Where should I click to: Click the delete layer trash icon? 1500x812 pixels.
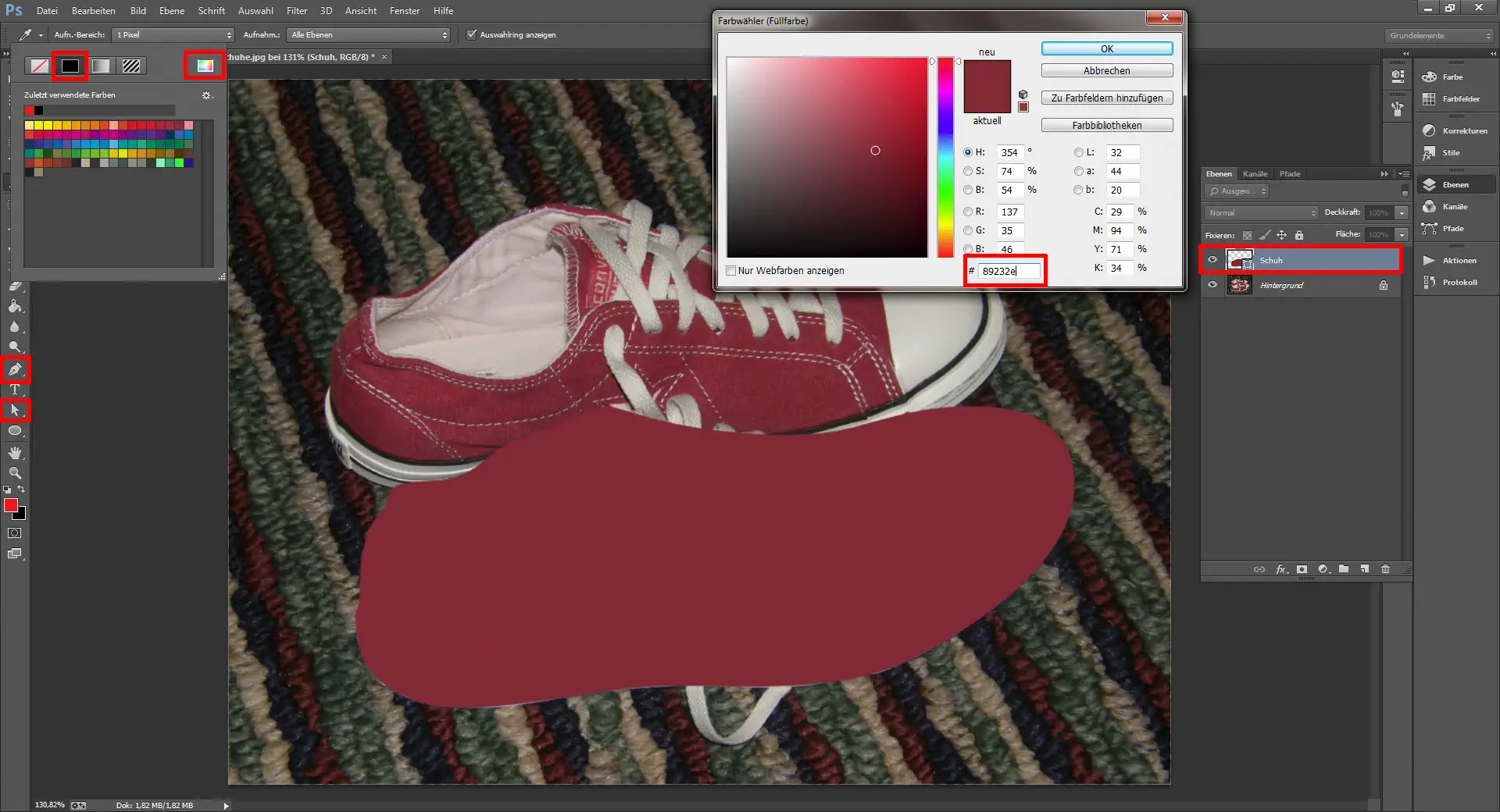pyautogui.click(x=1385, y=569)
